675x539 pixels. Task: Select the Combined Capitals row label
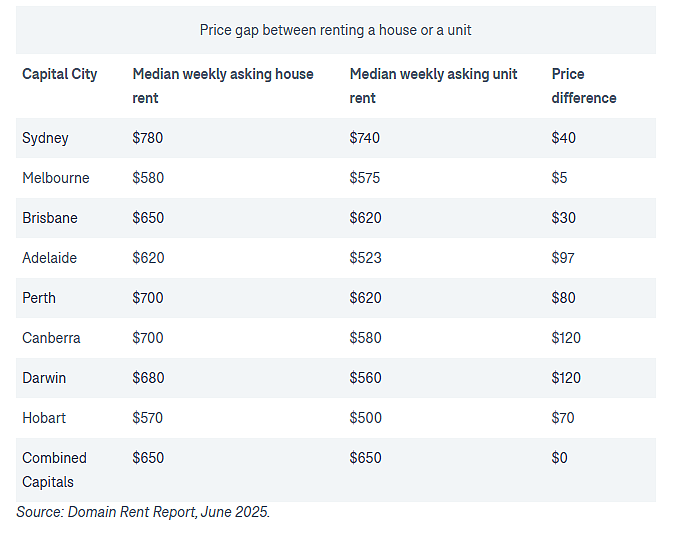(x=54, y=470)
